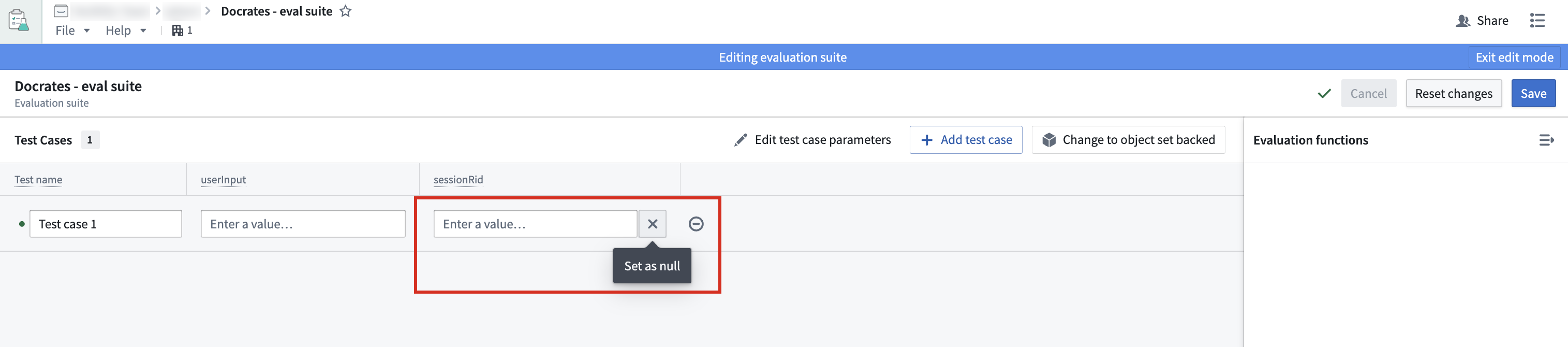The width and height of the screenshot is (1568, 347).
Task: Toggle the favorite star on Docrates - eval suite
Action: [345, 10]
